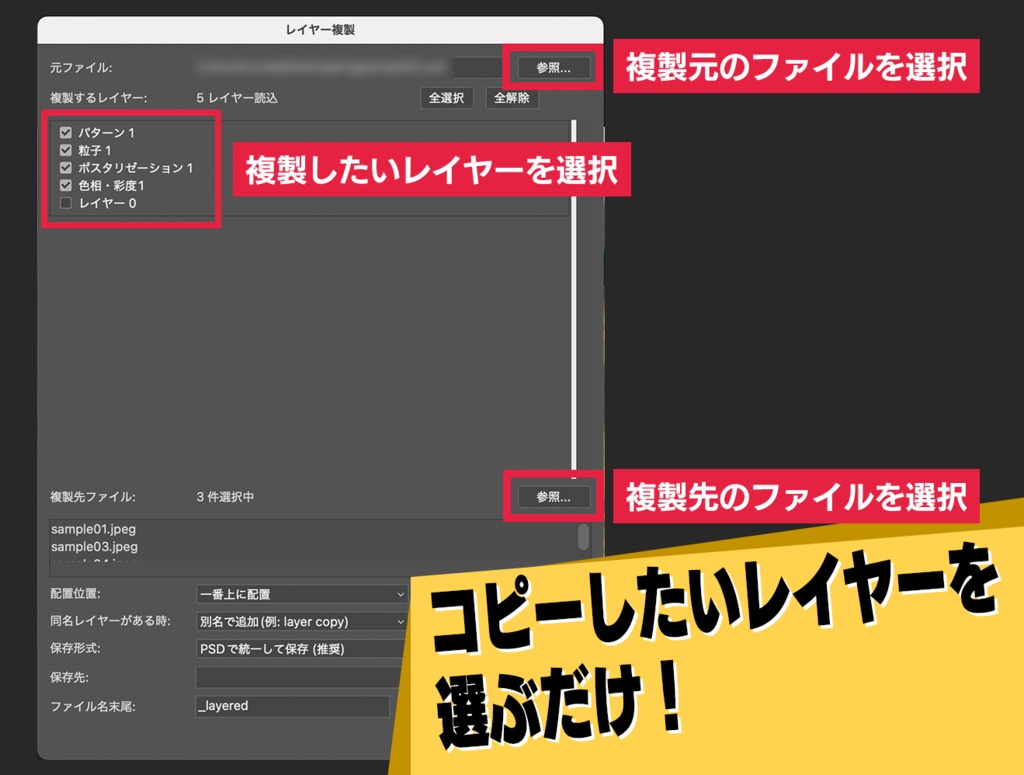The height and width of the screenshot is (775, 1024).
Task: Click the 全選択 button
Action: pyautogui.click(x=447, y=98)
